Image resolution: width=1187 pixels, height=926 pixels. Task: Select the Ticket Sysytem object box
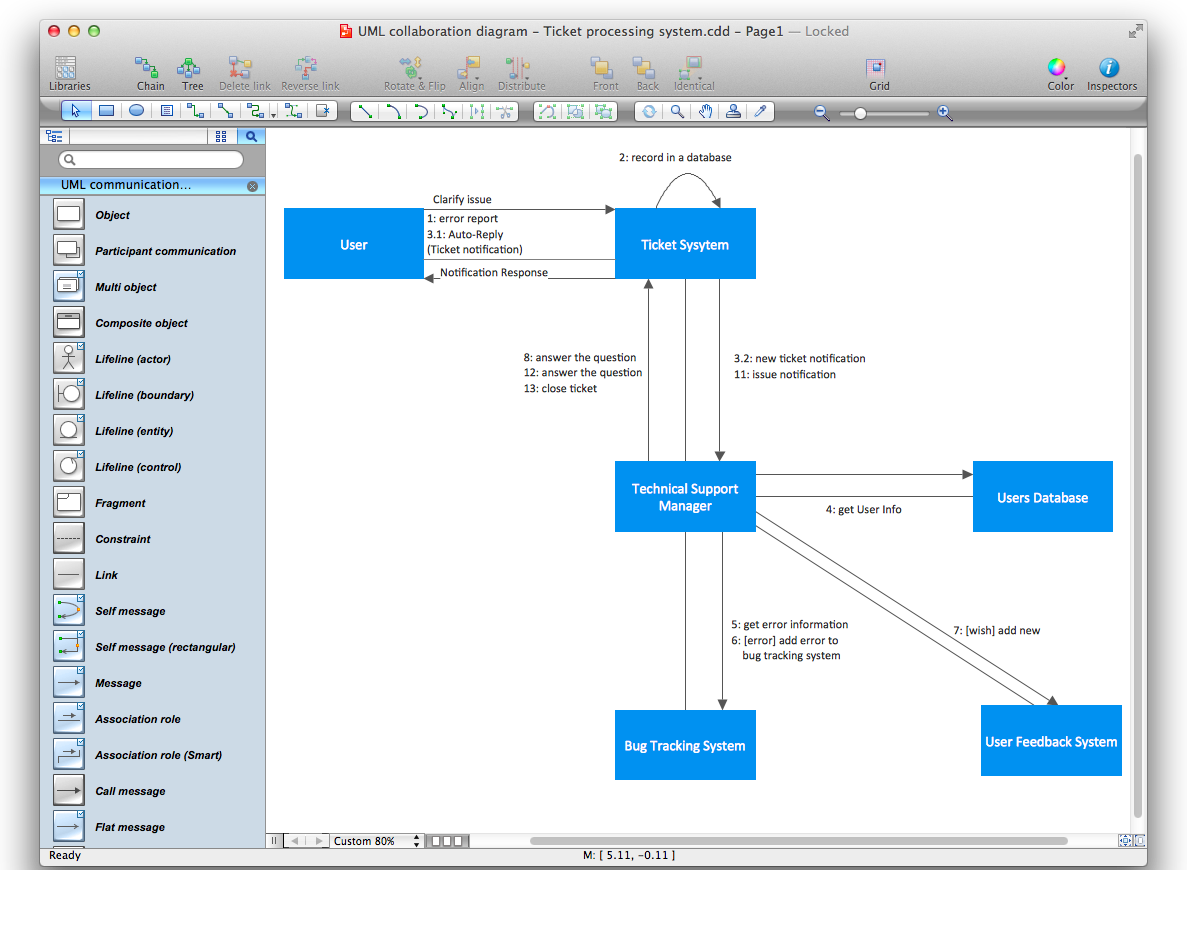[685, 244]
